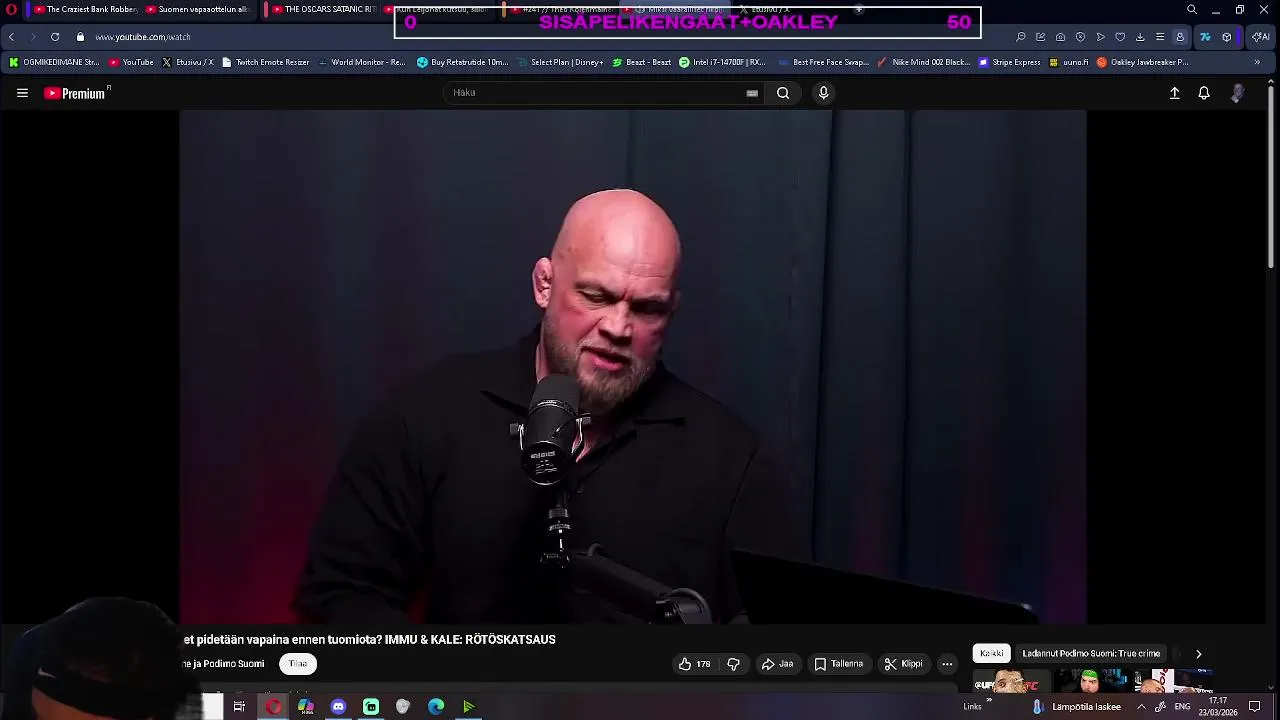Like the video with thumbs up
Viewport: 1280px width, 720px height.
pos(695,664)
